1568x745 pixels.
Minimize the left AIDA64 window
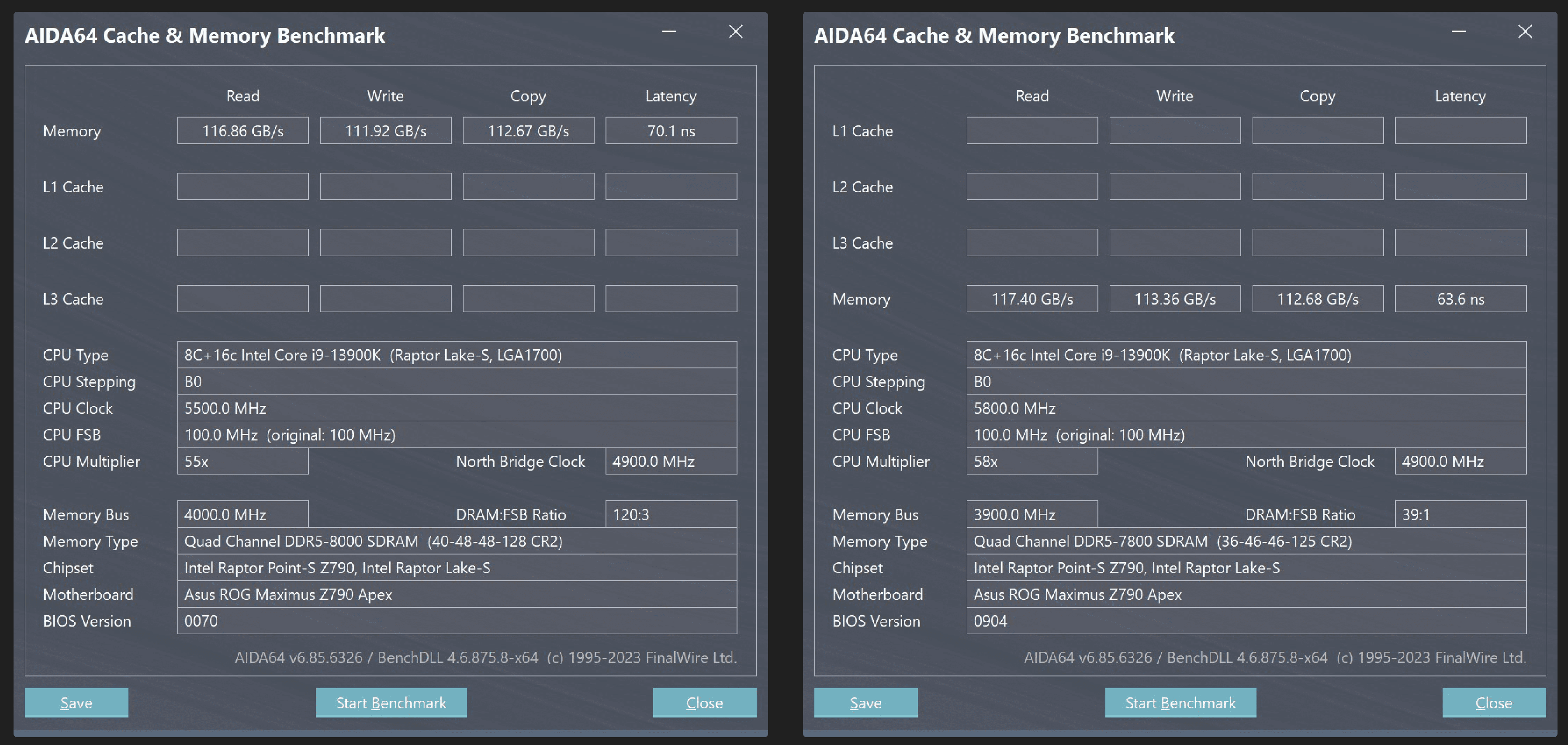click(669, 31)
